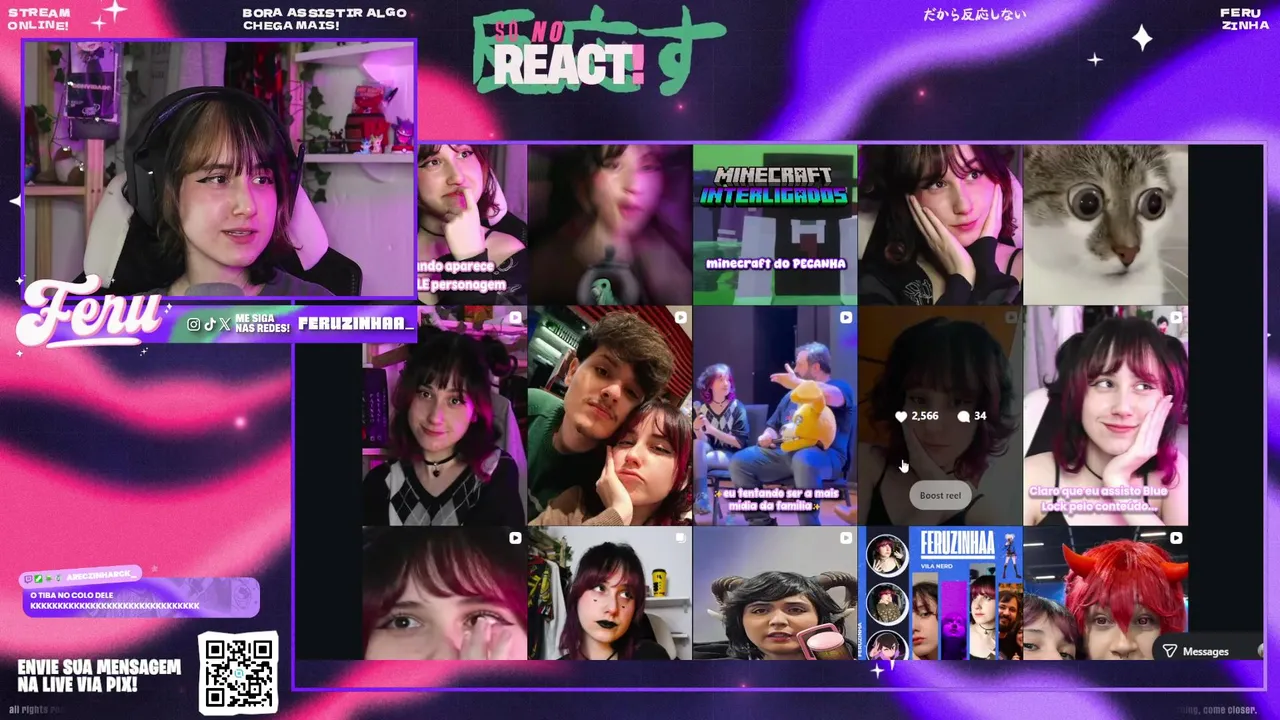Open Messages panel via paper-plane icon
Image resolution: width=1280 pixels, height=720 pixels.
pos(1170,651)
